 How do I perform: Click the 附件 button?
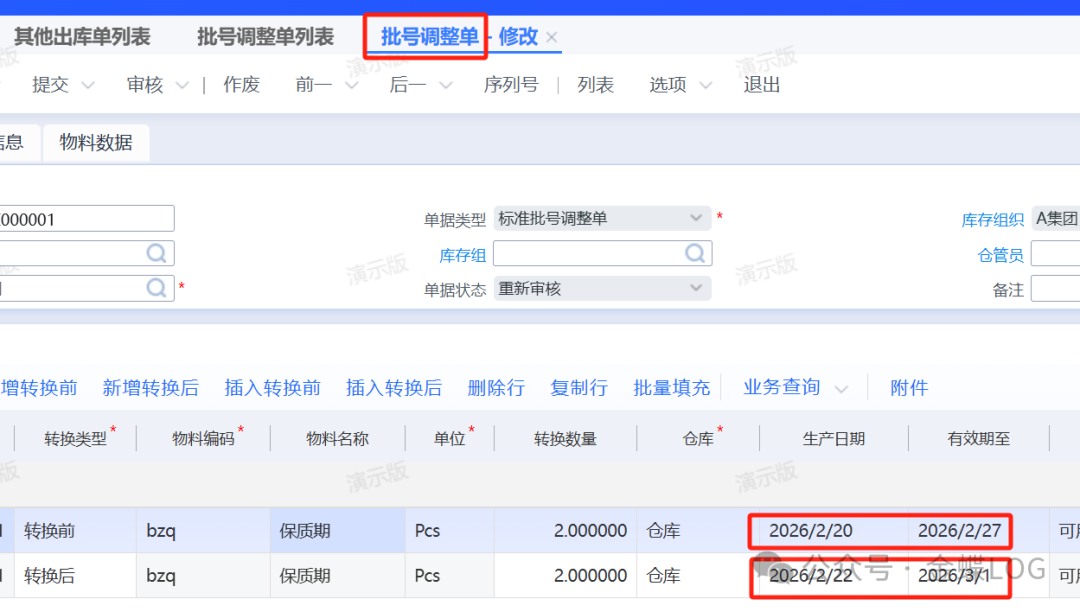[908, 388]
